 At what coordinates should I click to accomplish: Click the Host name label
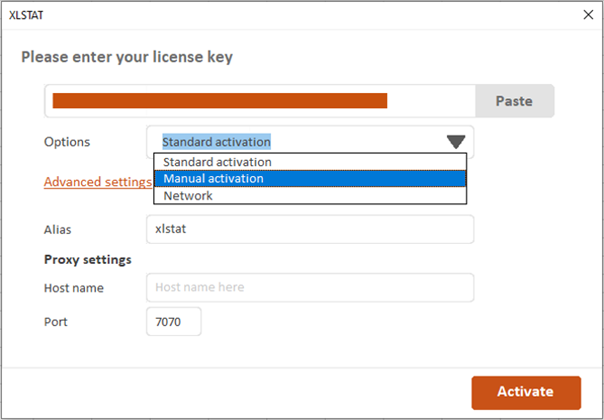click(74, 288)
